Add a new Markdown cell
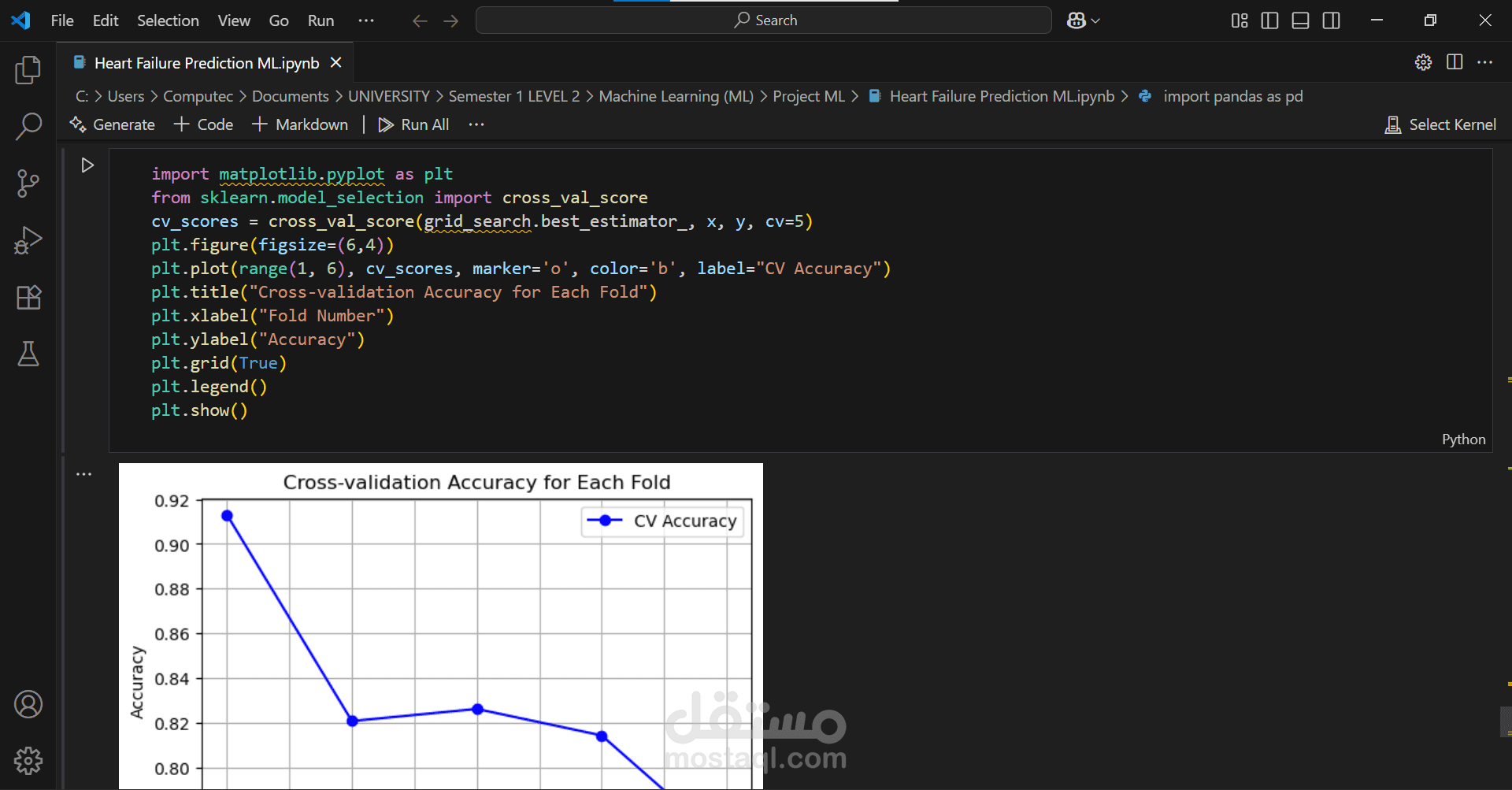Screen dimensions: 1512x790 (x=300, y=124)
